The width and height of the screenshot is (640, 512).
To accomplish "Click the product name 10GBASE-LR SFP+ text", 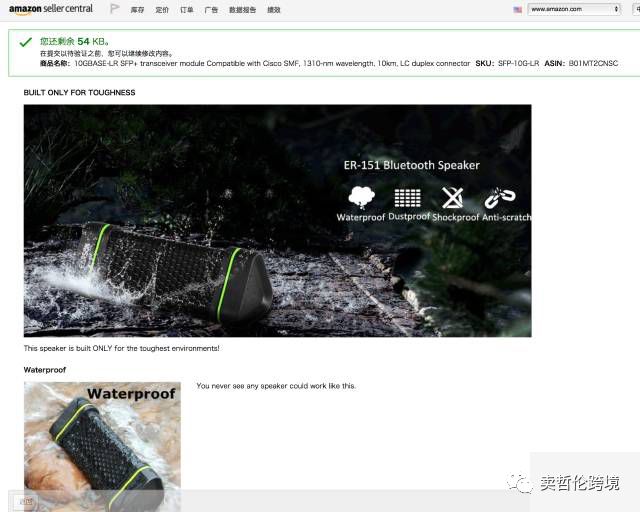I will pos(272,63).
